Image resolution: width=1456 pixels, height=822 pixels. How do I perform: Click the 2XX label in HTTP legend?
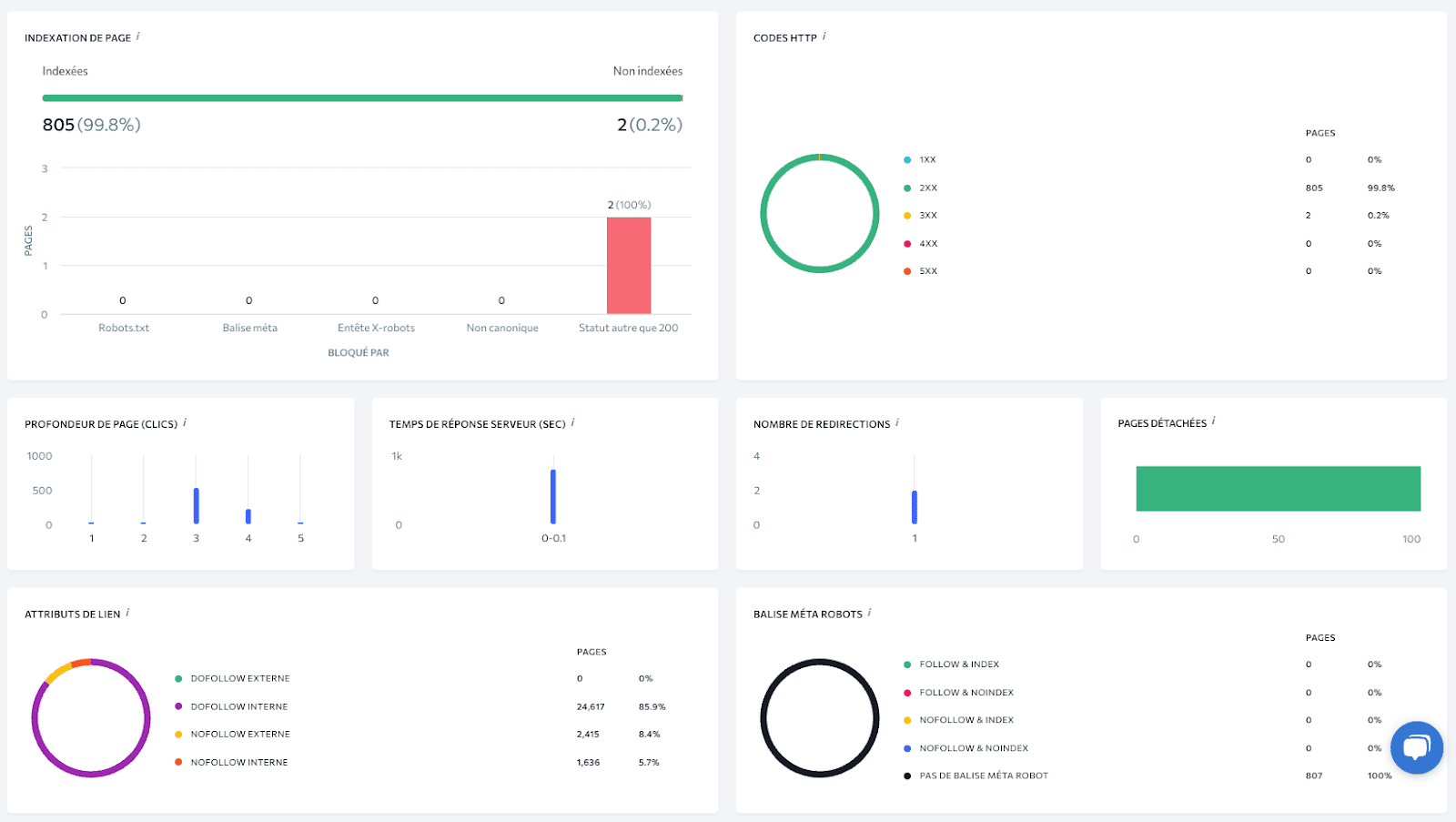[928, 188]
